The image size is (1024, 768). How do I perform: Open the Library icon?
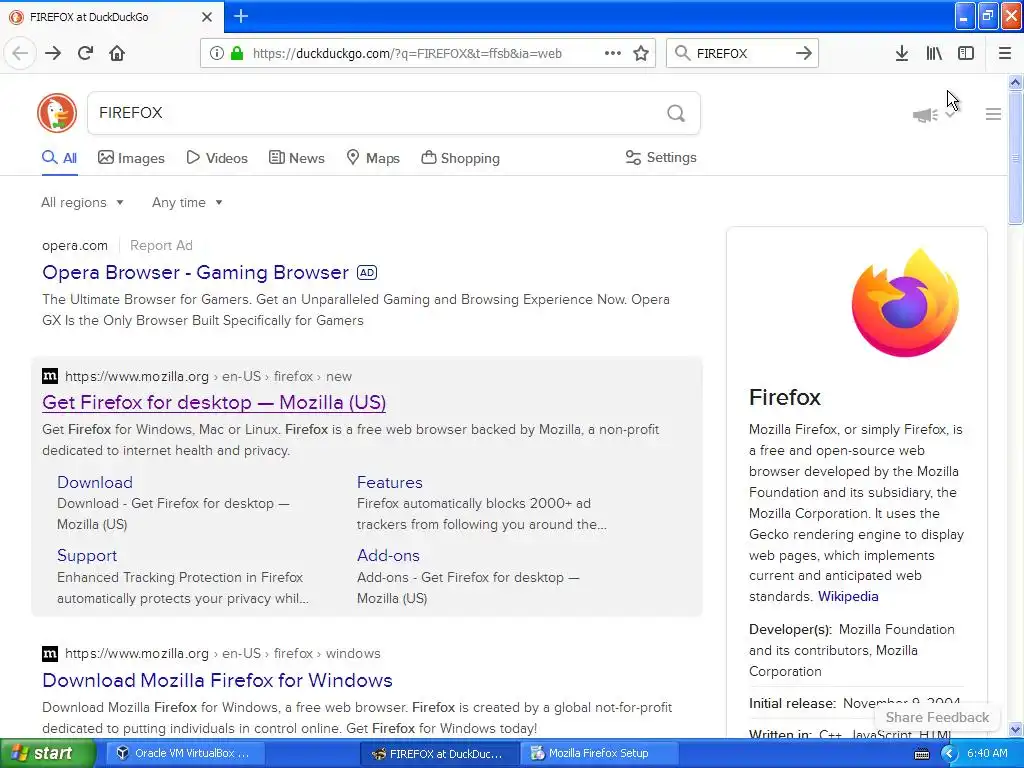click(x=934, y=53)
